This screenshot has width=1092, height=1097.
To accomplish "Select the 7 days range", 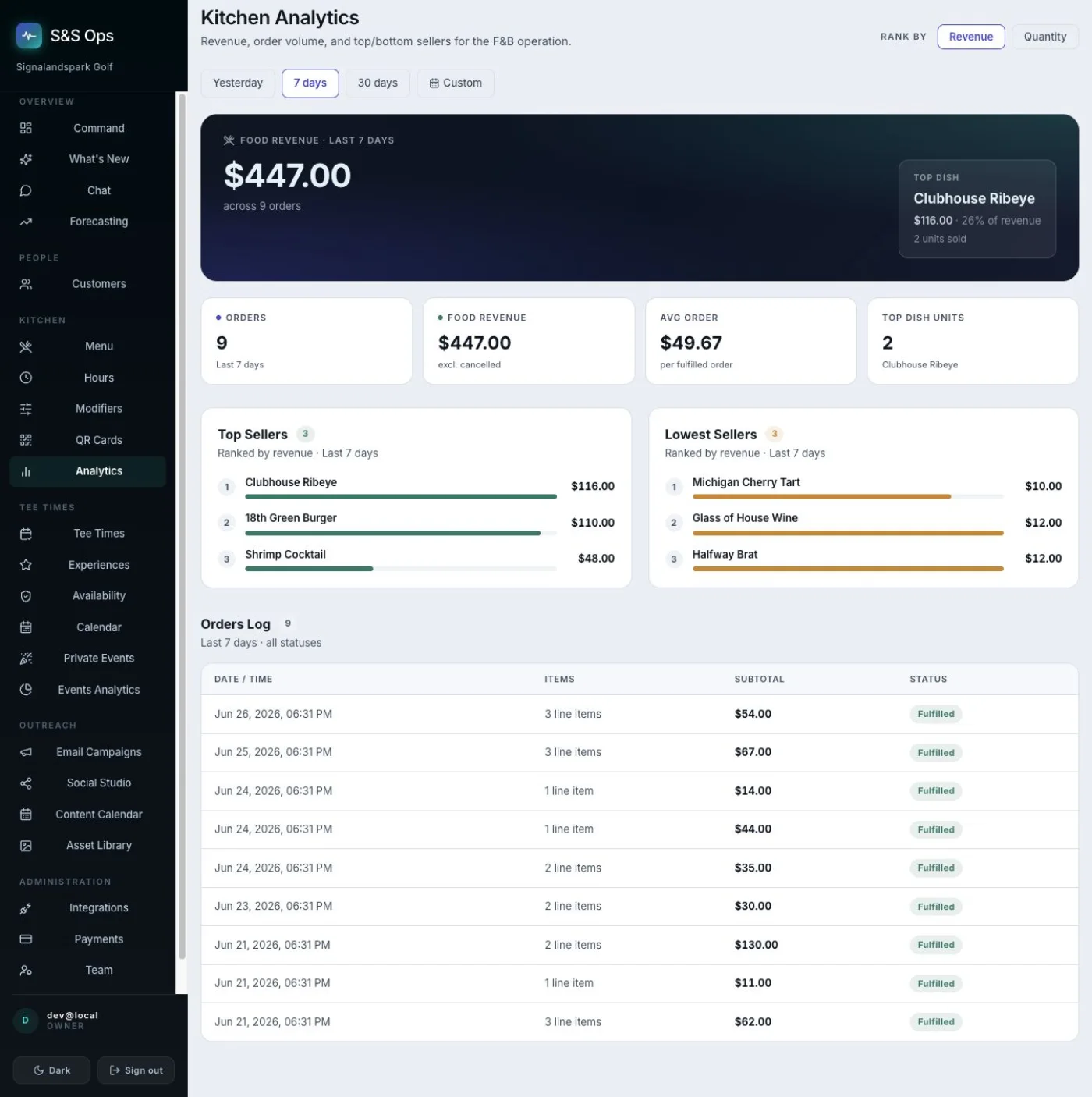I will [x=310, y=83].
